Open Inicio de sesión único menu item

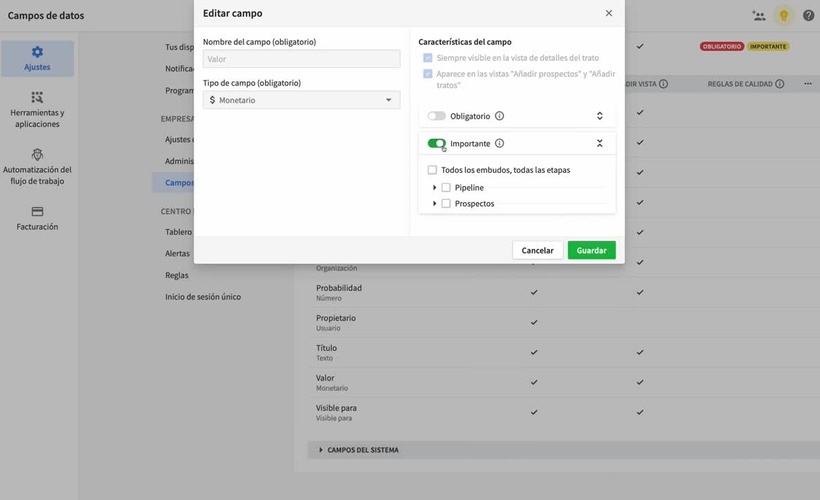click(203, 297)
